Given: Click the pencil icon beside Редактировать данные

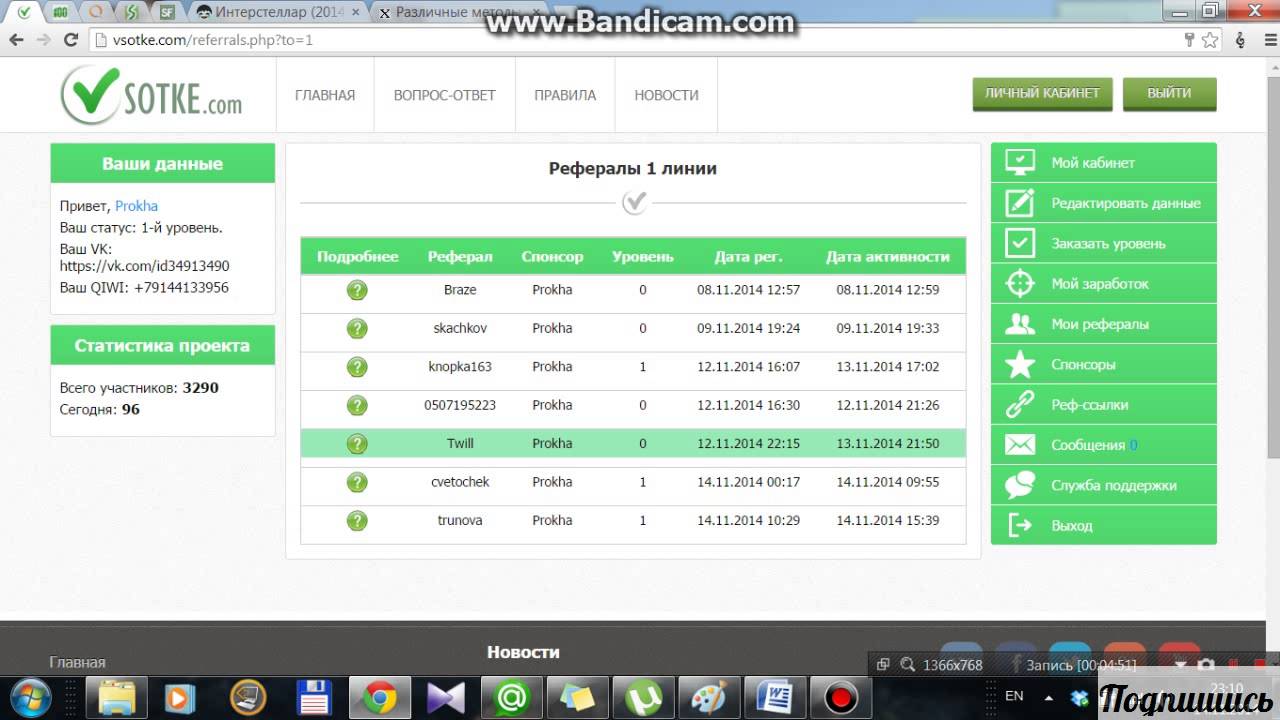Looking at the screenshot, I should pyautogui.click(x=1019, y=203).
